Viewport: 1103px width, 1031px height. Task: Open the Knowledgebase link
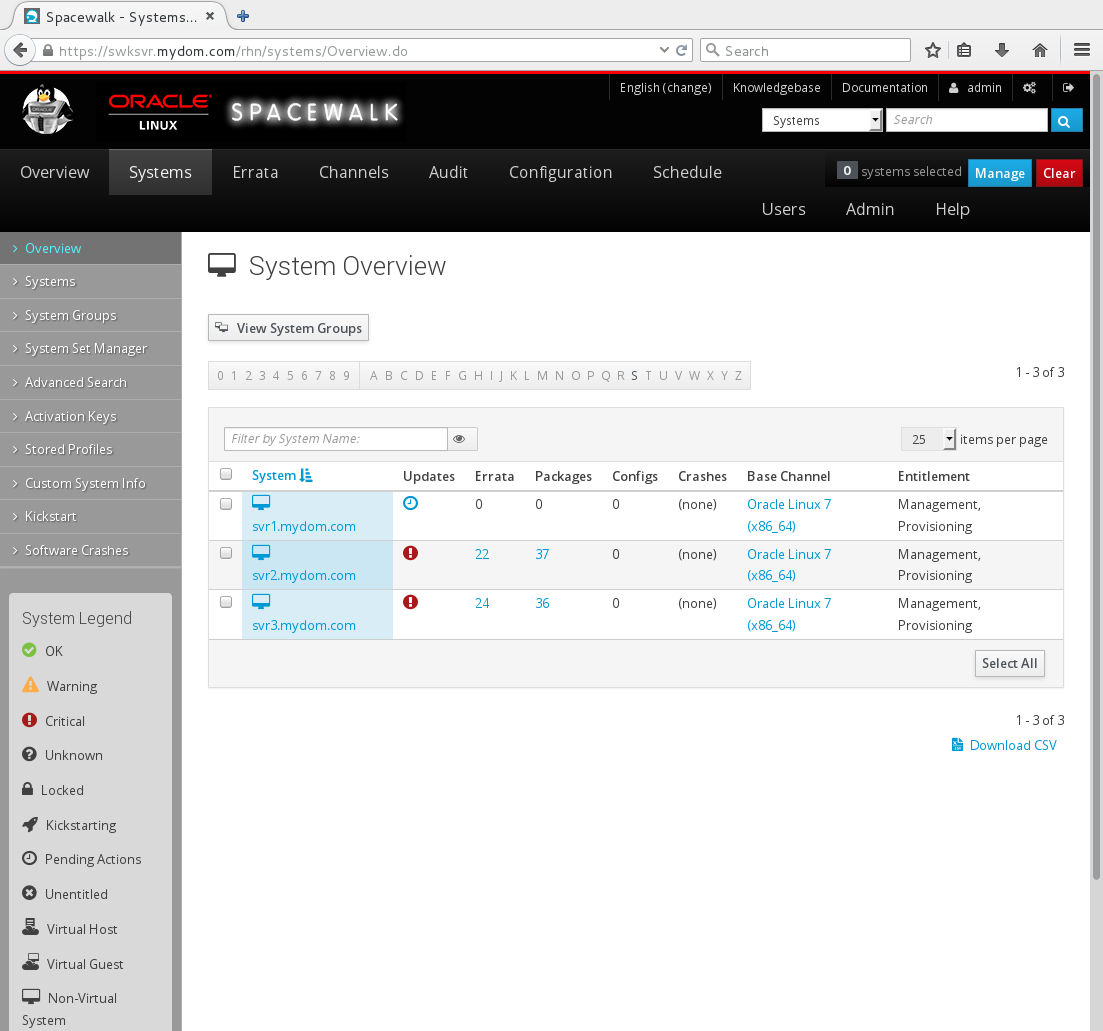pos(776,88)
